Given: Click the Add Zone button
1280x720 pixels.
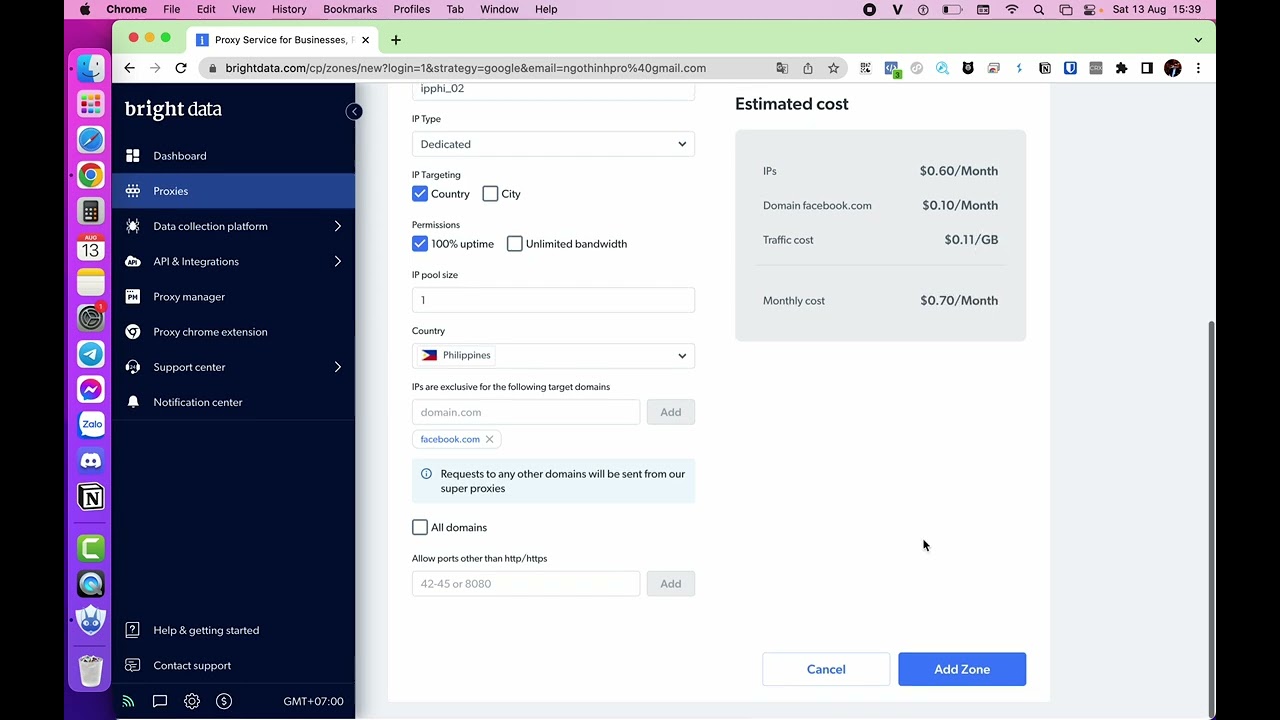Looking at the screenshot, I should [962, 669].
